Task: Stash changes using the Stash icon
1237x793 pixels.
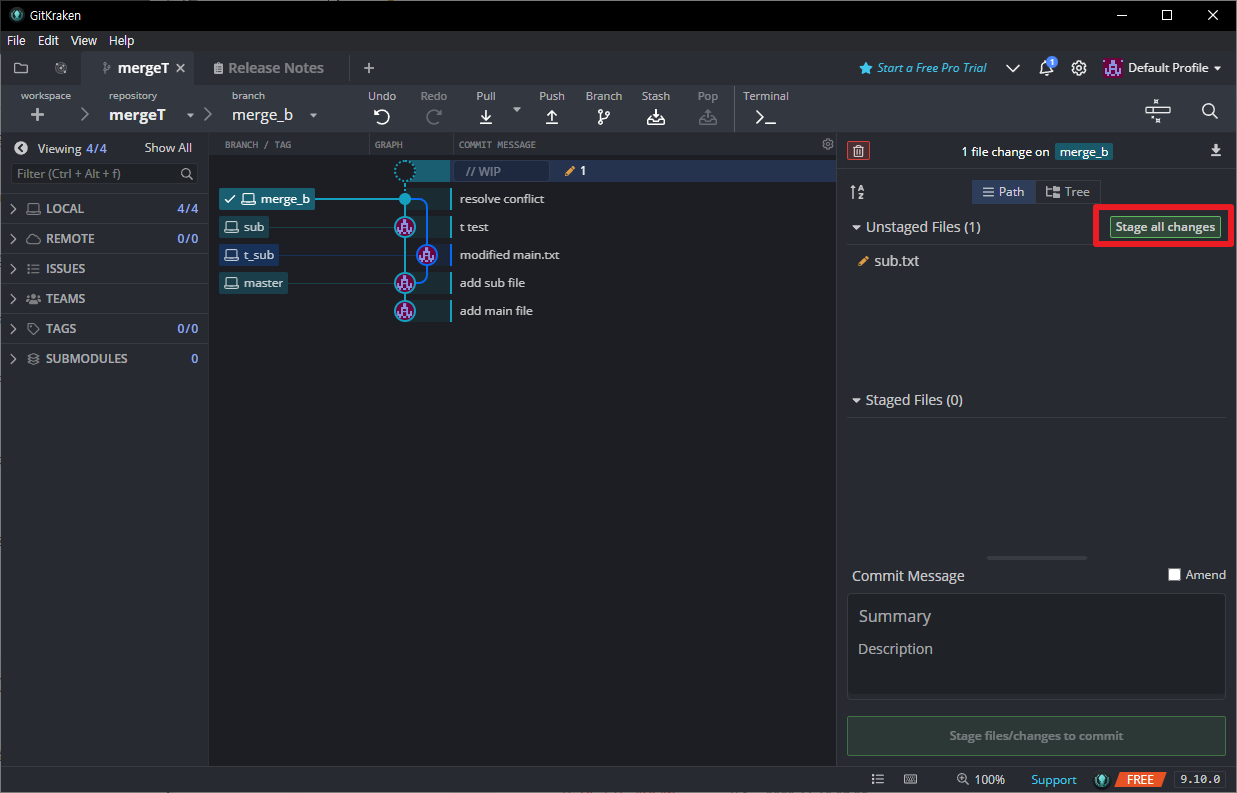Action: pos(656,116)
